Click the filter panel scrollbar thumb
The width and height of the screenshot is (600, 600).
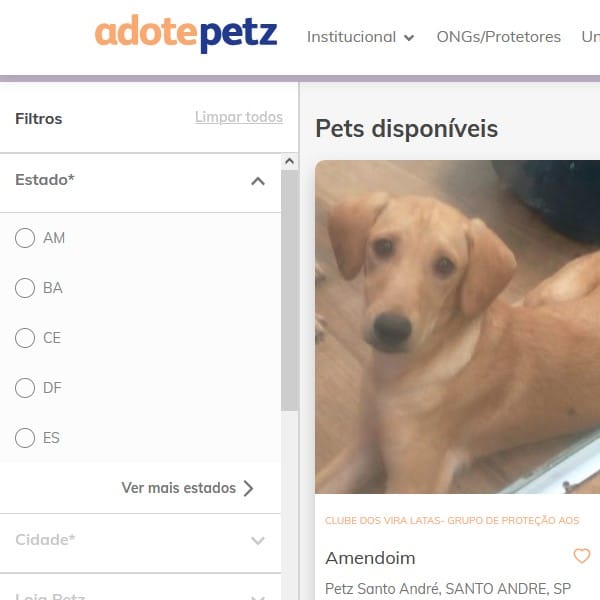289,291
